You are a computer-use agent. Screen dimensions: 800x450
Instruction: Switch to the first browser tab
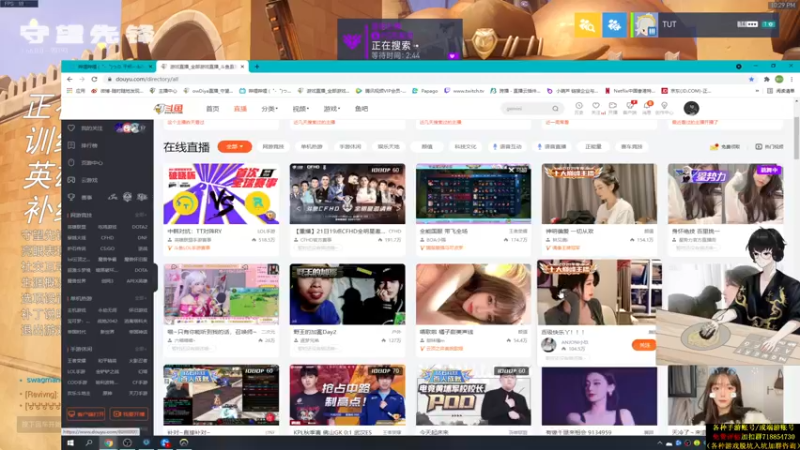pyautogui.click(x=109, y=66)
